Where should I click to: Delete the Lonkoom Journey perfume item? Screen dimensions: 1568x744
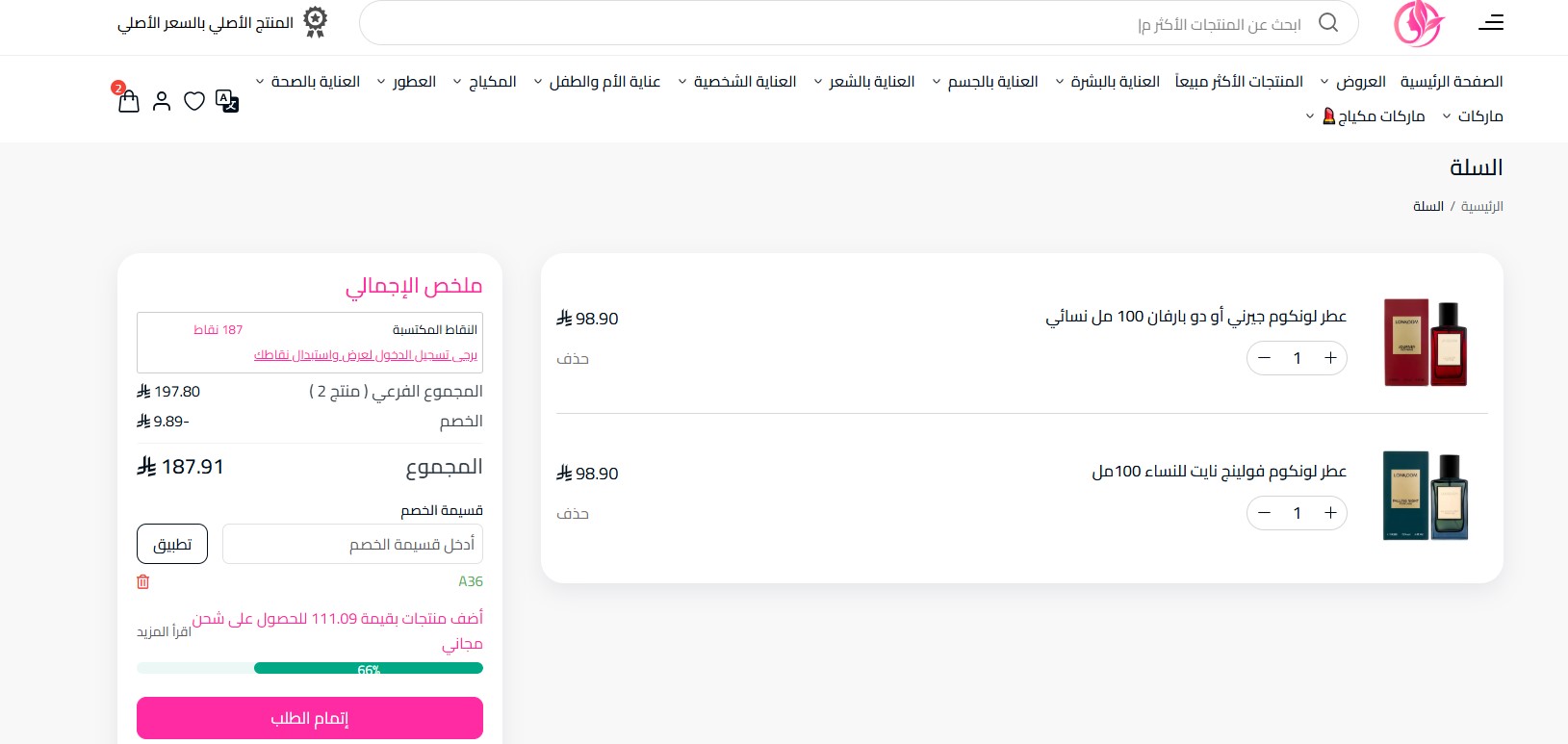click(x=573, y=358)
